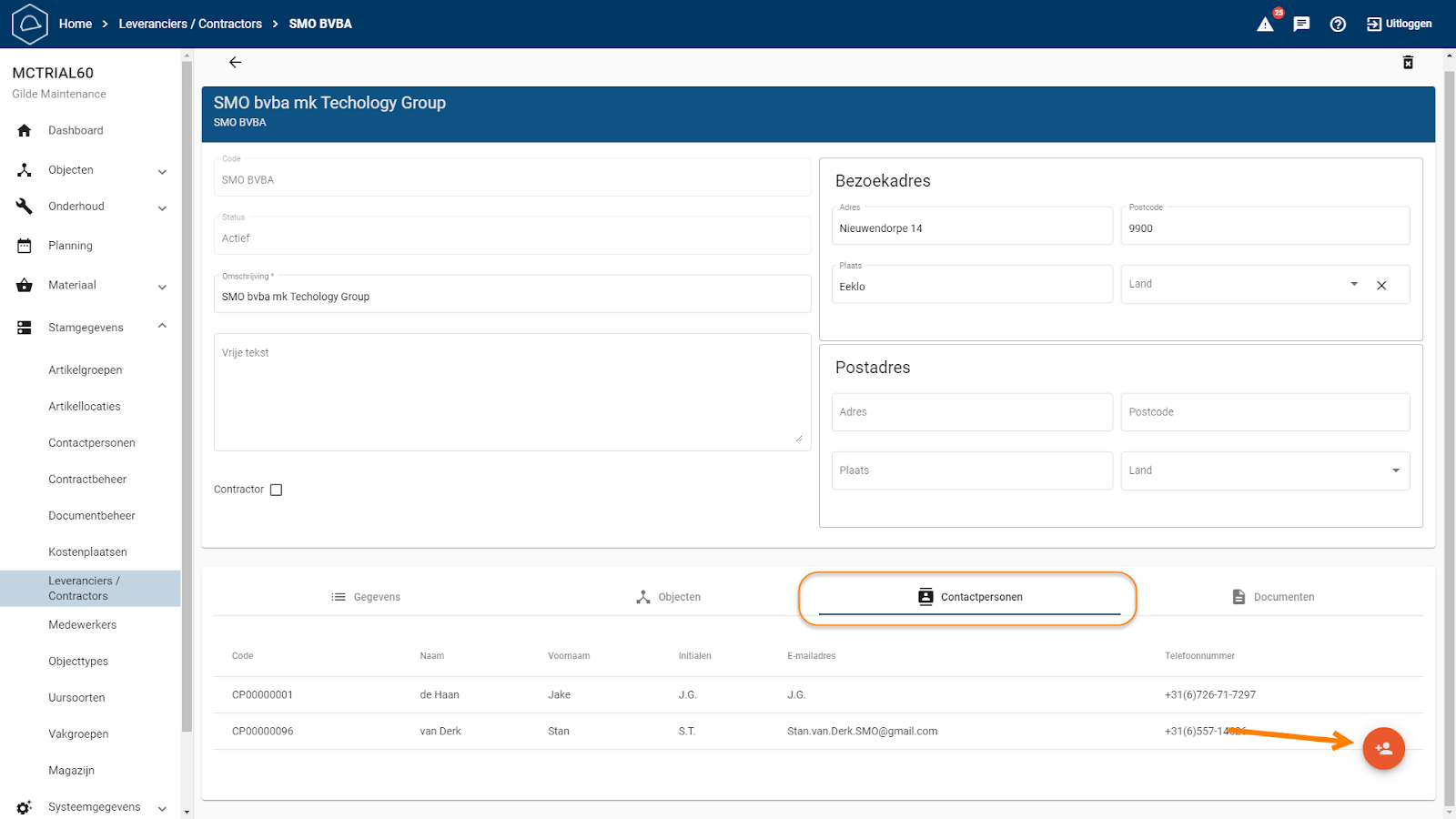Enable the Contractor checkbox

pos(277,490)
